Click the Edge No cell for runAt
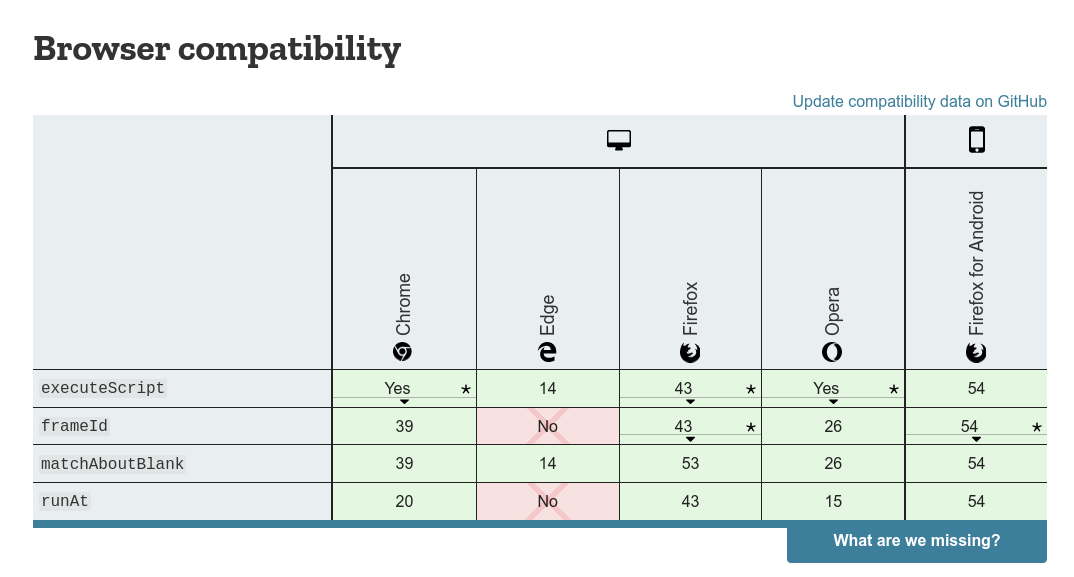This screenshot has height=577, width=1074. [x=547, y=501]
